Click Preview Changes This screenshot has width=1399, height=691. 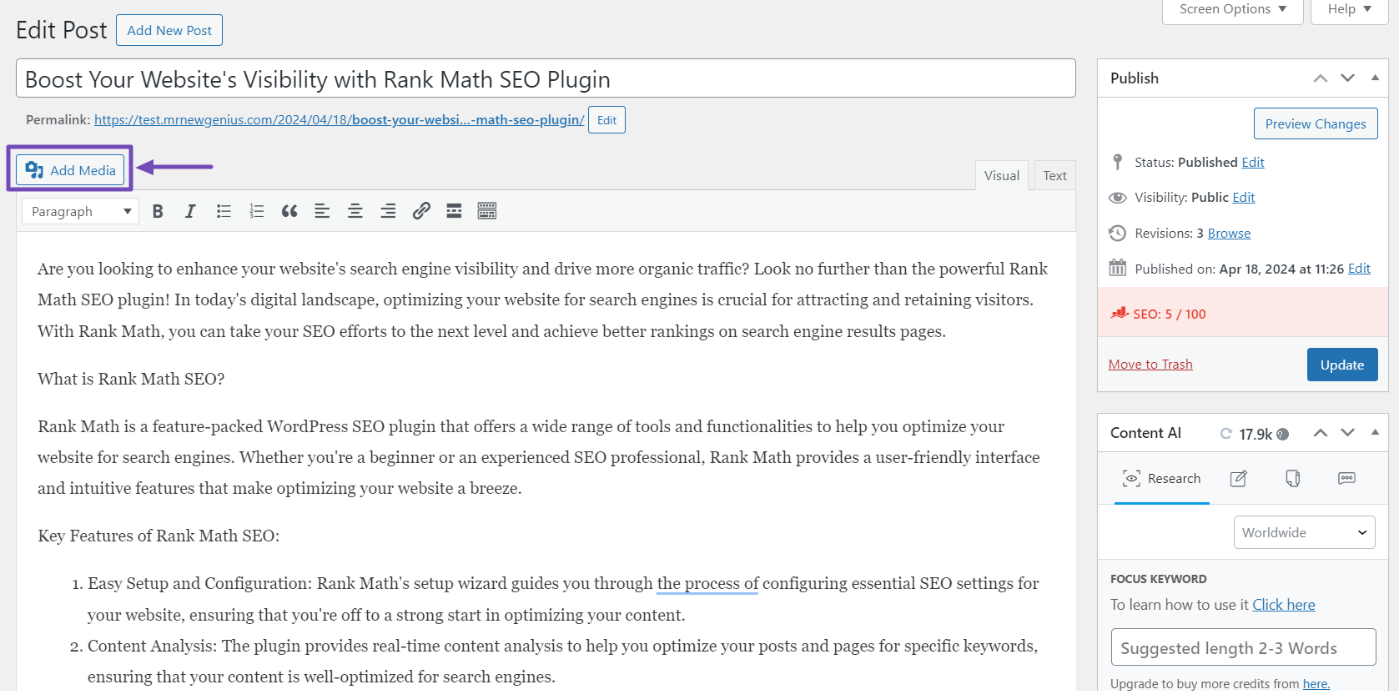1316,124
